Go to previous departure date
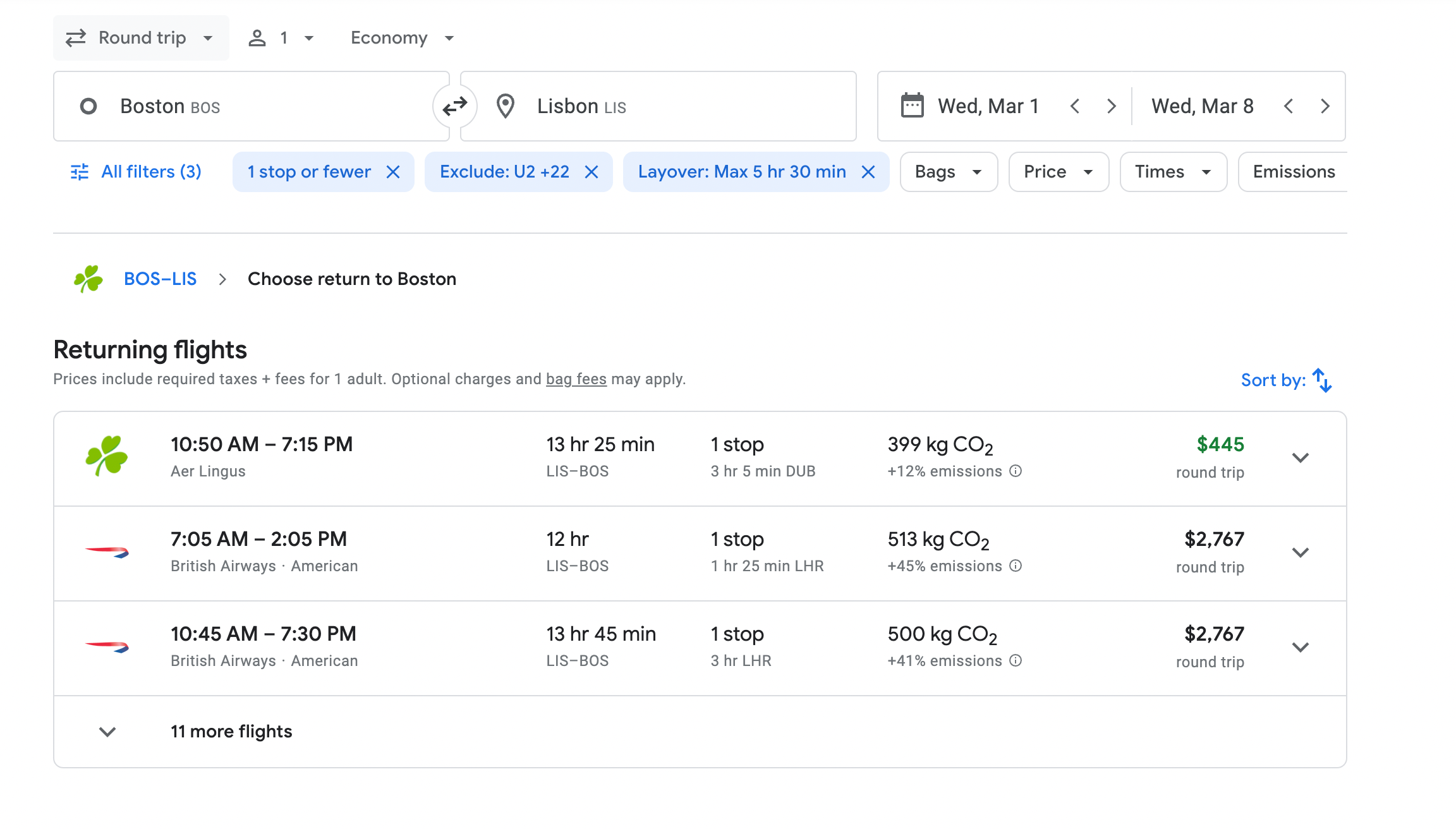Screen dimensions: 1456x829 coord(1075,106)
